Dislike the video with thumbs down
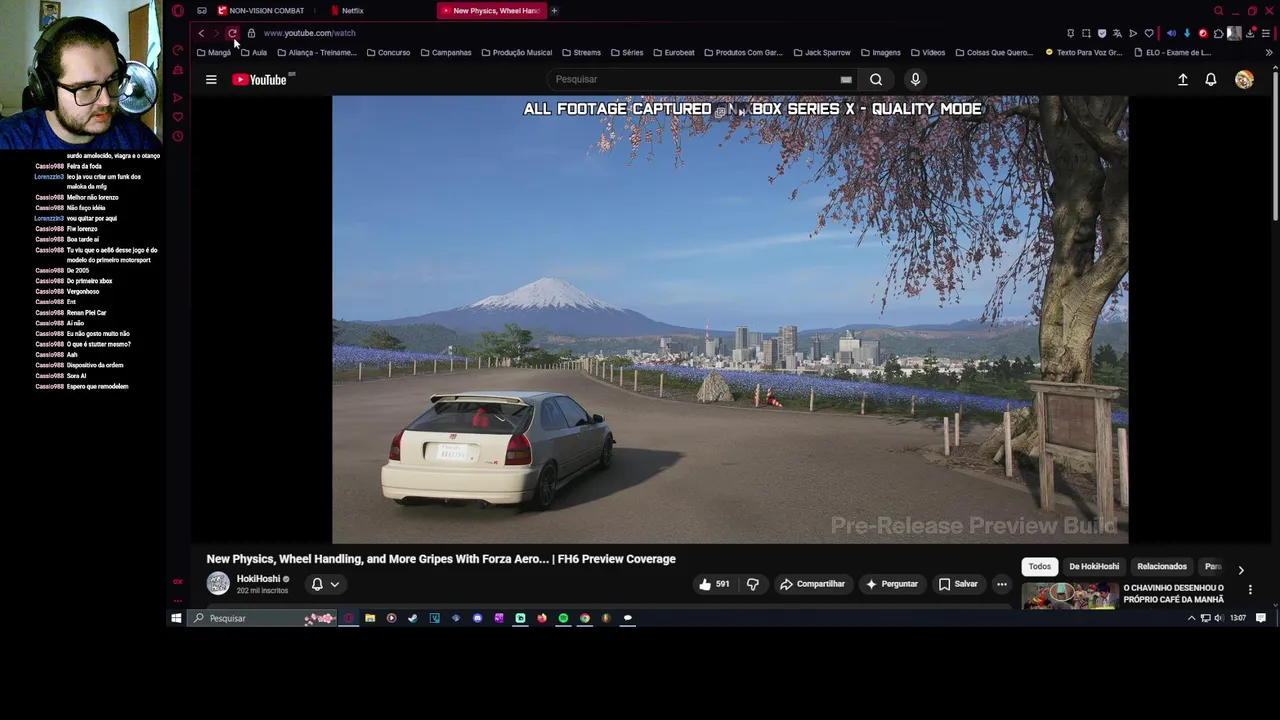Image resolution: width=1280 pixels, height=720 pixels. [x=753, y=584]
